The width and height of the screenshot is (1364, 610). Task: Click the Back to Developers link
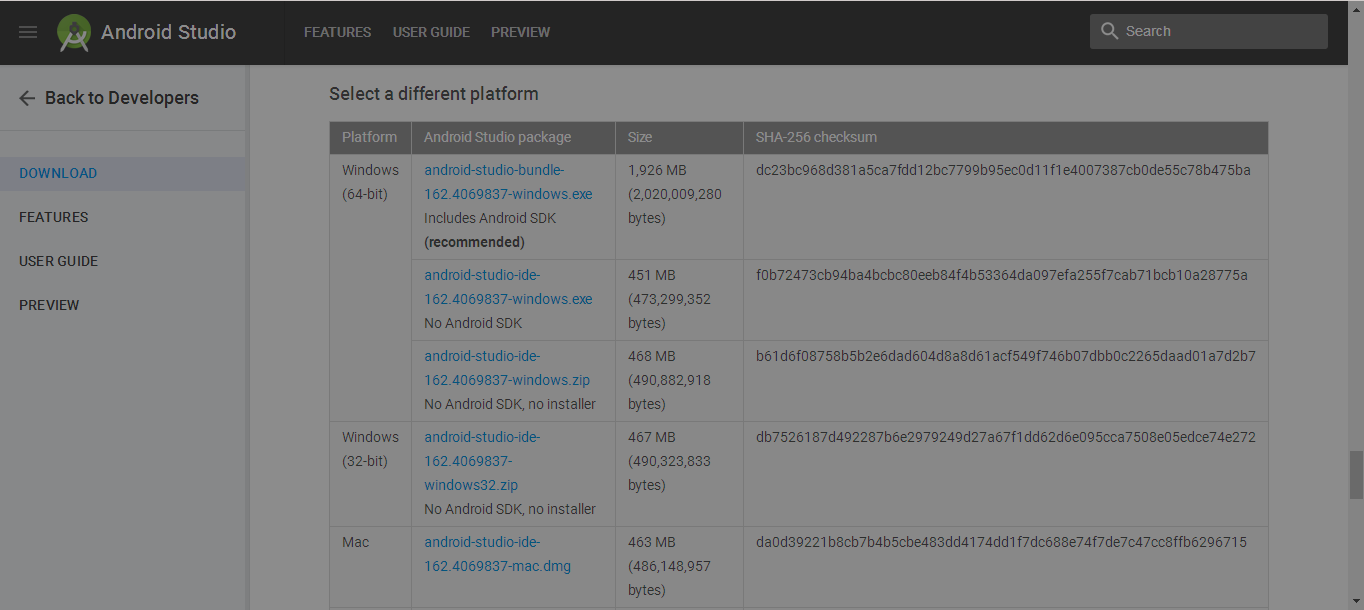(122, 98)
